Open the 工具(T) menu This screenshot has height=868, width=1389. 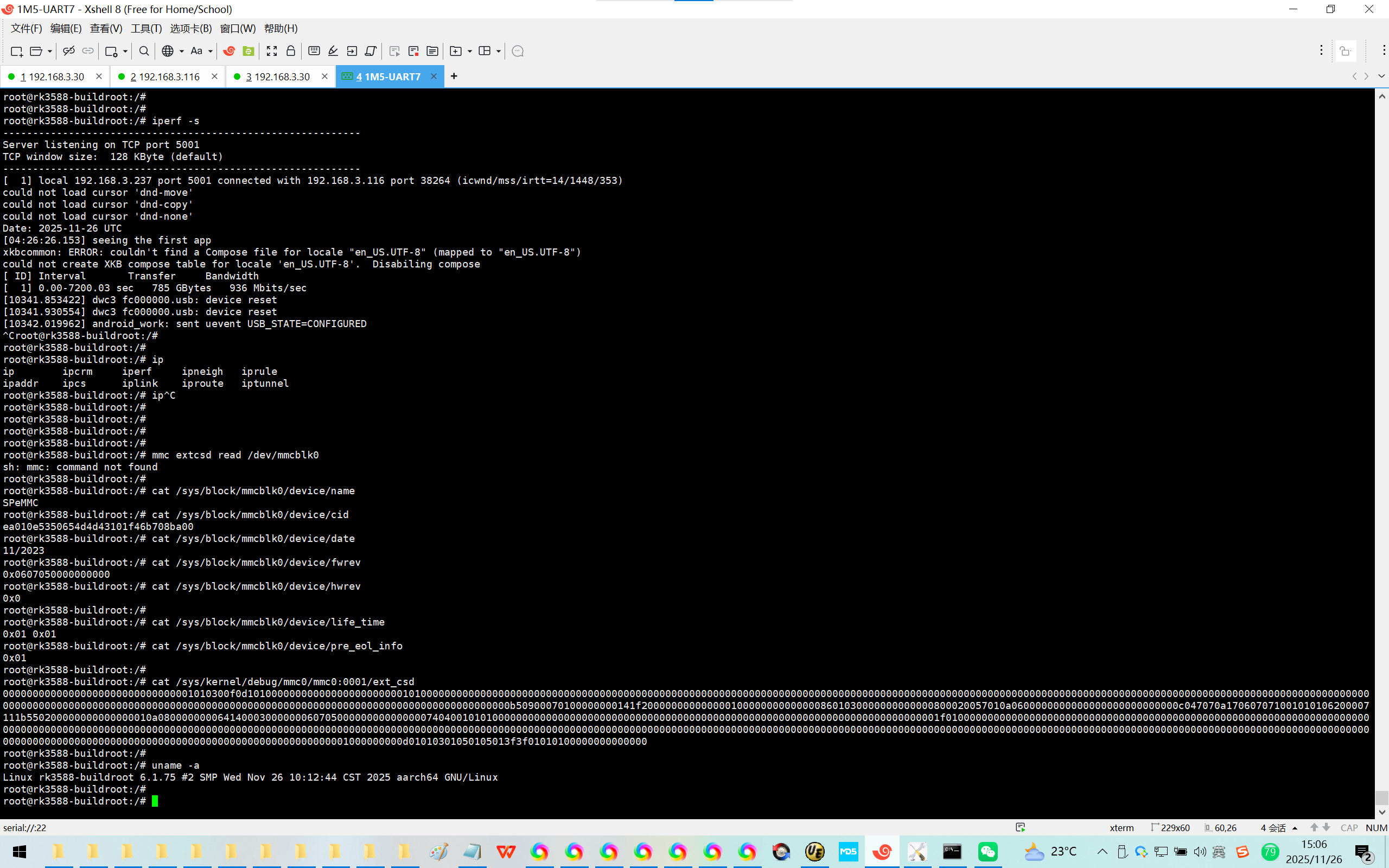[x=146, y=28]
